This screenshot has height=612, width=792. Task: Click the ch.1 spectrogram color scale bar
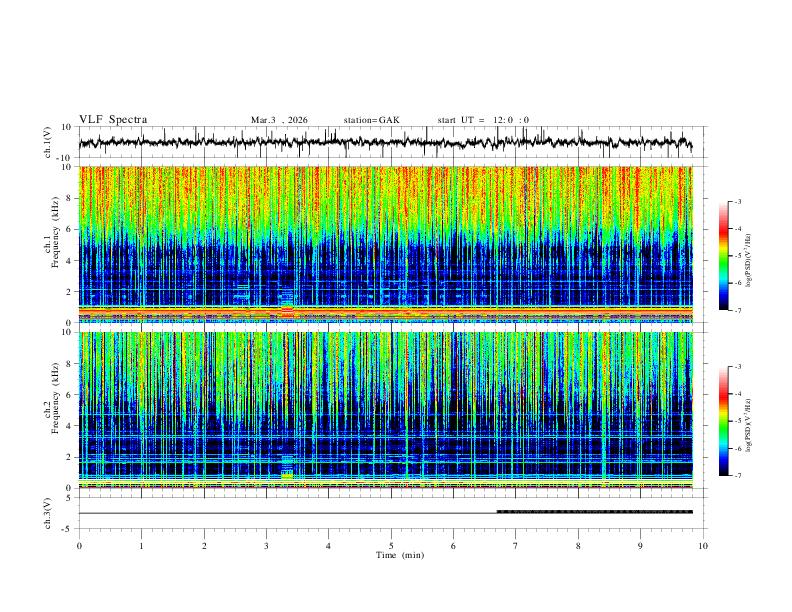pos(723,256)
